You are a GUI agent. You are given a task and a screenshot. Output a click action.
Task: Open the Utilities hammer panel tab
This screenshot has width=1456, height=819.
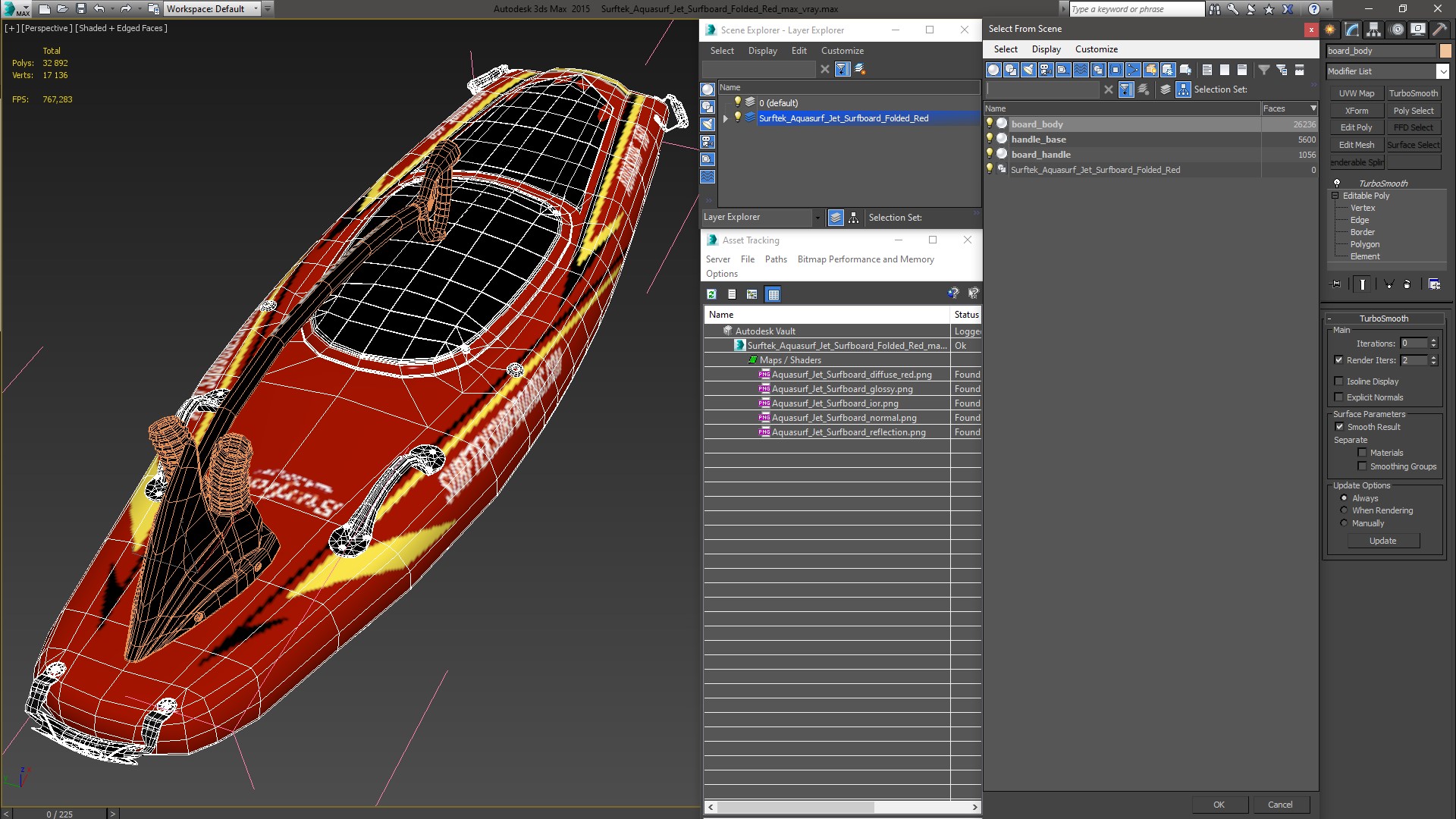[x=1439, y=30]
